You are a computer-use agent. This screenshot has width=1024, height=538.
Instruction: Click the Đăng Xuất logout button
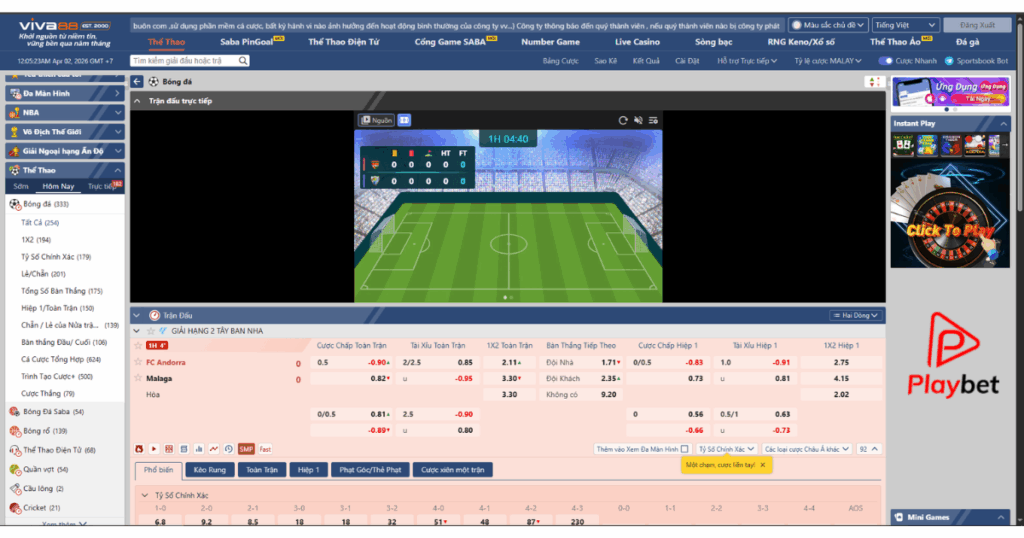pyautogui.click(x=977, y=25)
